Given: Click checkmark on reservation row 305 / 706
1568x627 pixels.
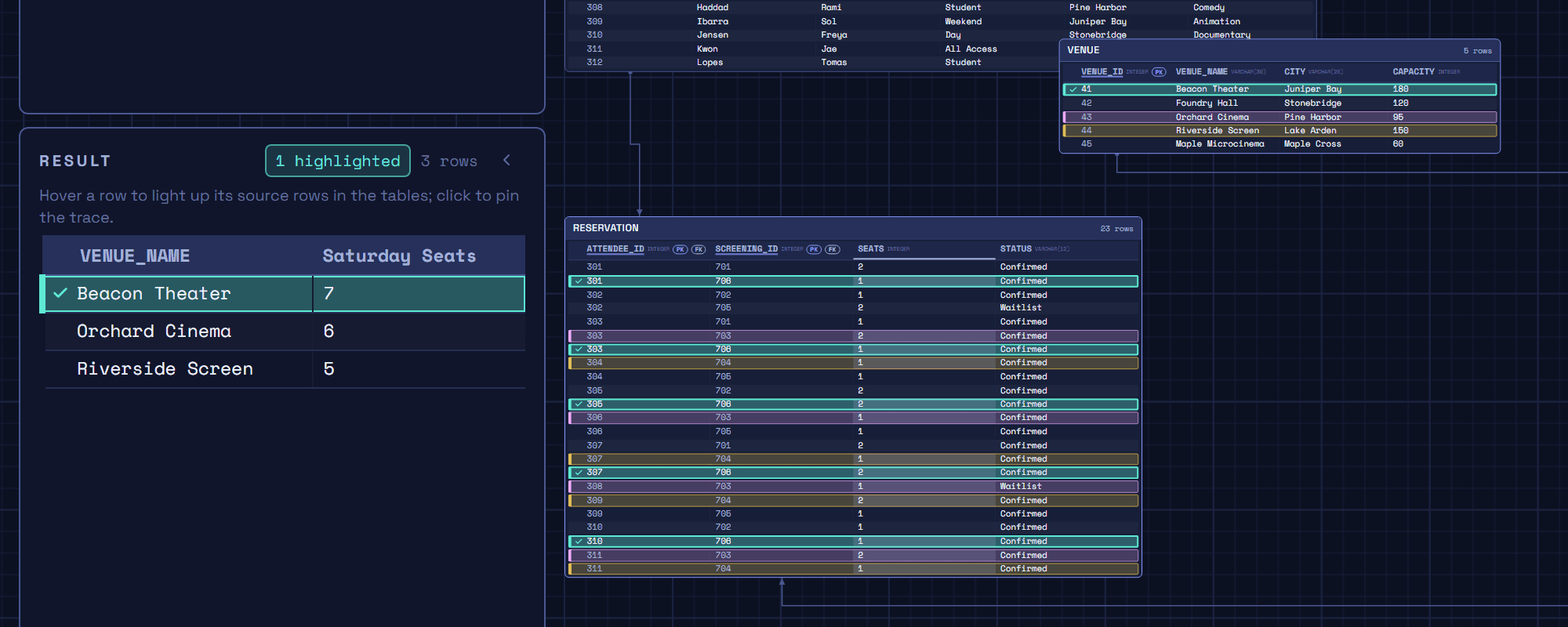Looking at the screenshot, I should click(x=579, y=404).
